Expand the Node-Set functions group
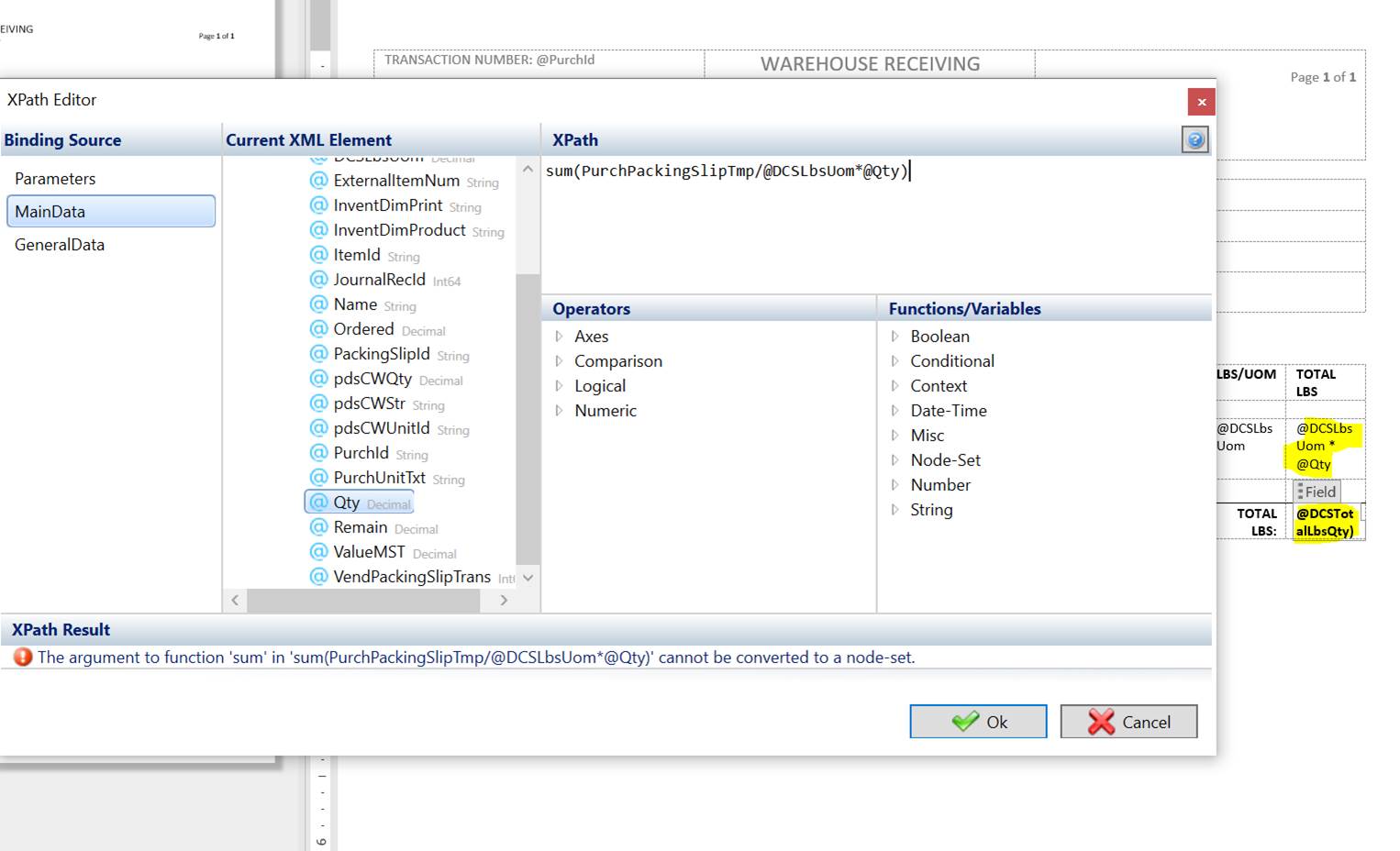The width and height of the screenshot is (1400, 851). (895, 460)
